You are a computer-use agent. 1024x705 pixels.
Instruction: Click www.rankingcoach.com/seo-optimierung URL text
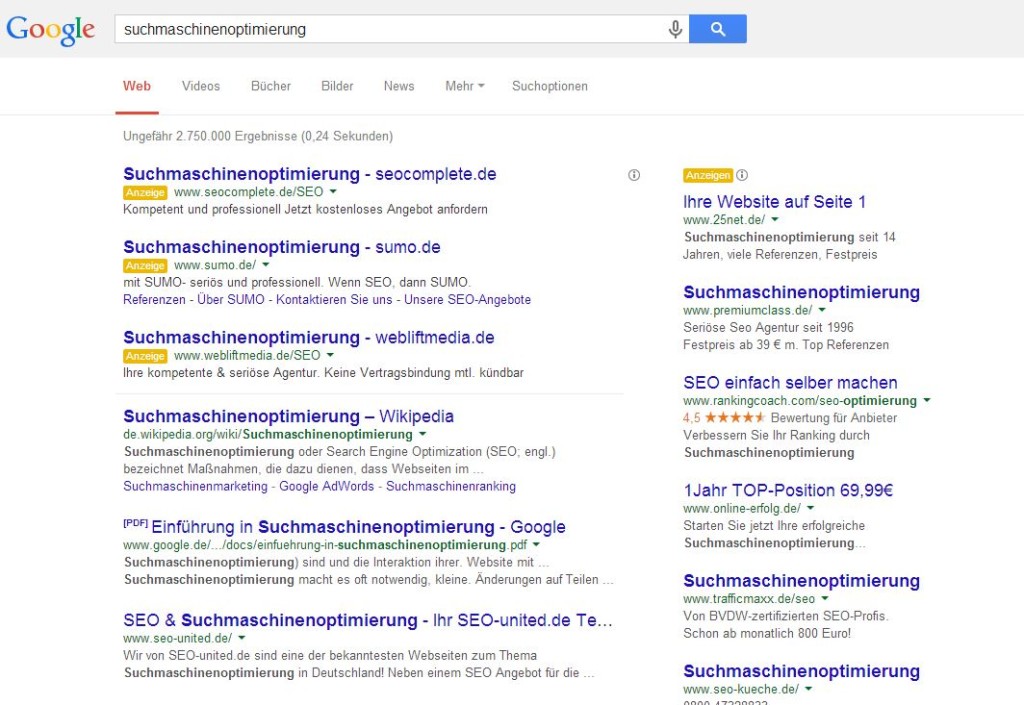point(800,401)
